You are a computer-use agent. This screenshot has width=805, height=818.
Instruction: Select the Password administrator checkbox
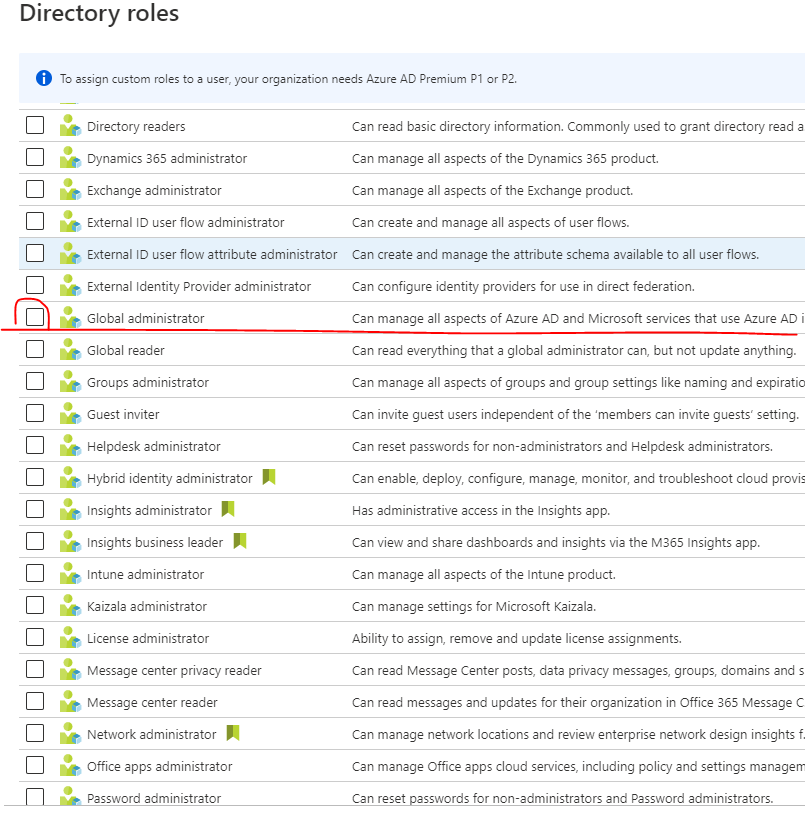[x=35, y=797]
